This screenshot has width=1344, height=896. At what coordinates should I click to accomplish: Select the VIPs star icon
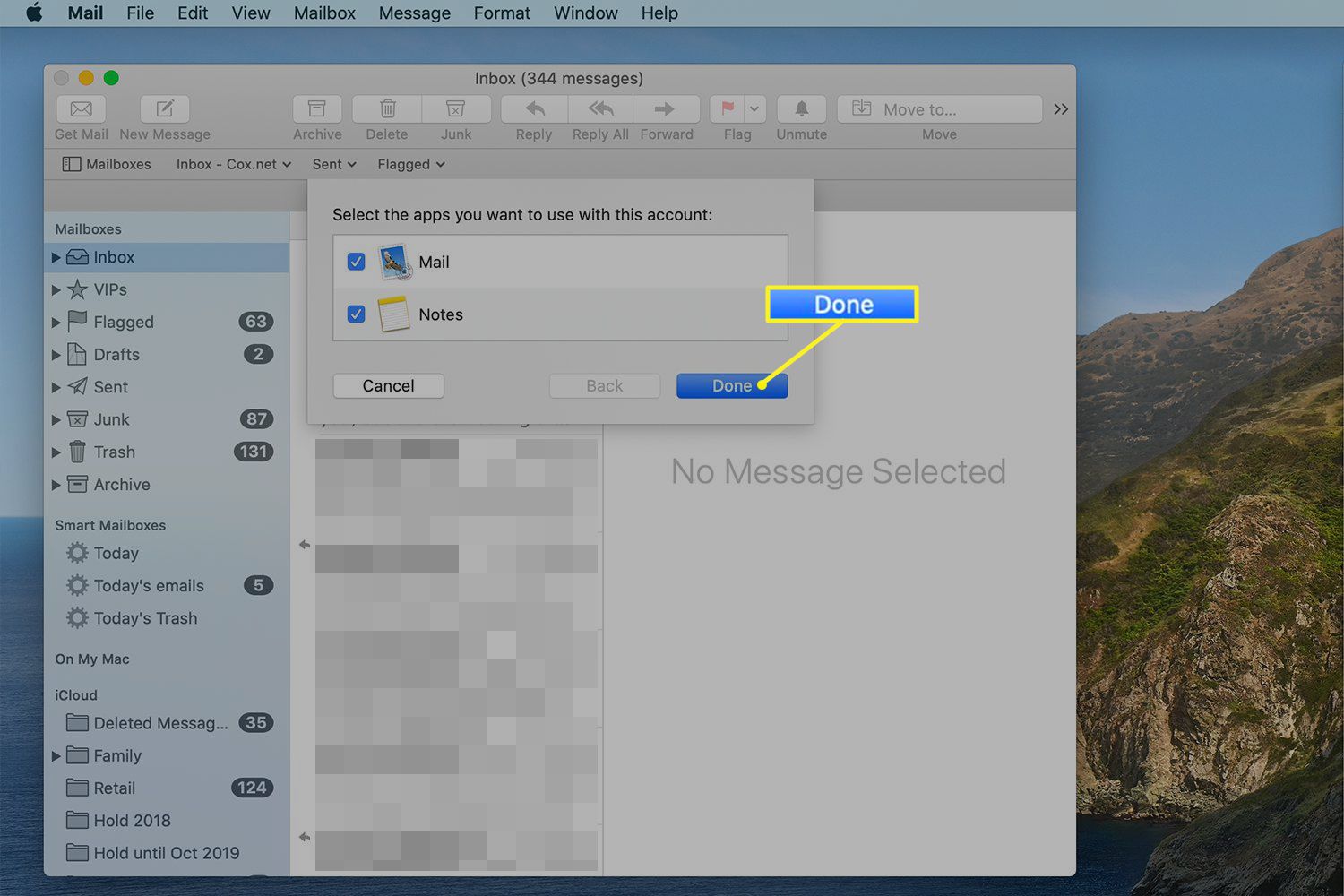[78, 289]
